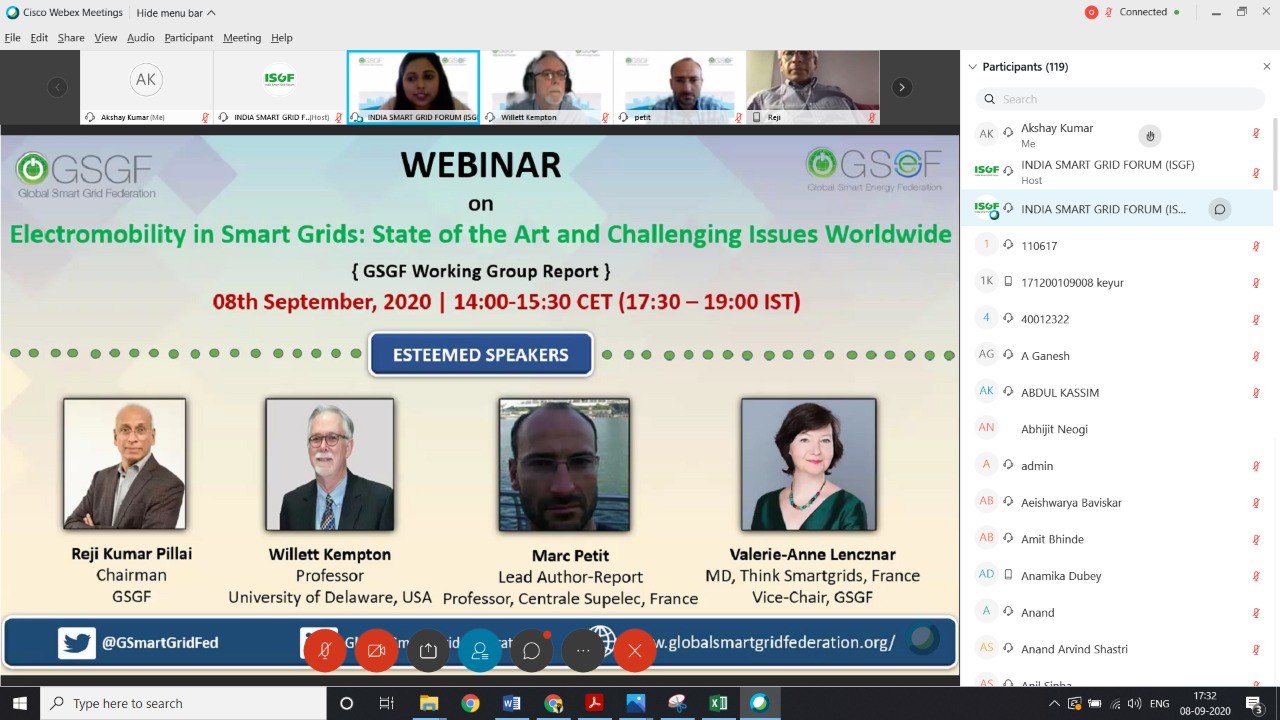Click the ENG language indicator
1280x720 pixels.
coord(1160,703)
